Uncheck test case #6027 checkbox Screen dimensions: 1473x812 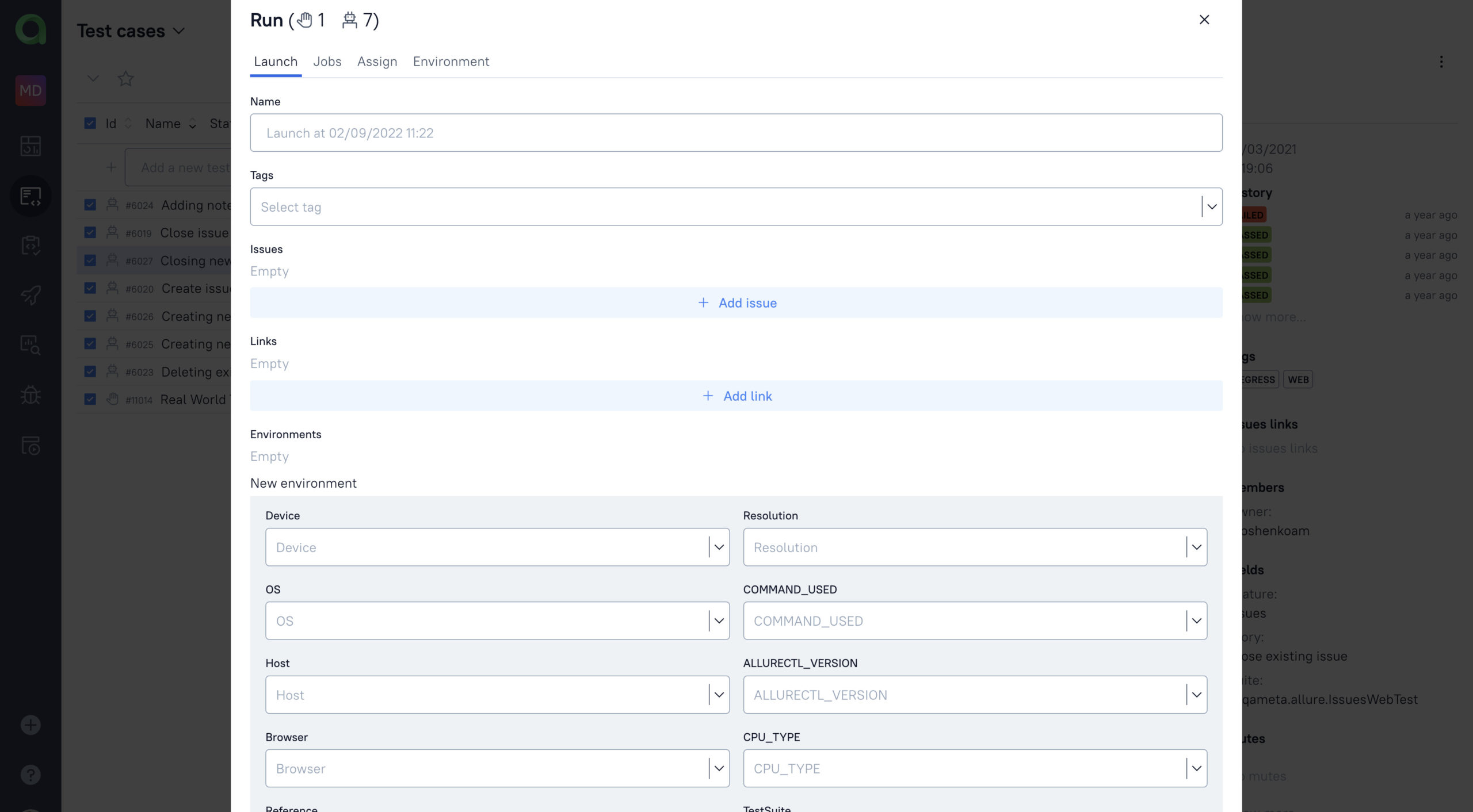pyautogui.click(x=90, y=260)
